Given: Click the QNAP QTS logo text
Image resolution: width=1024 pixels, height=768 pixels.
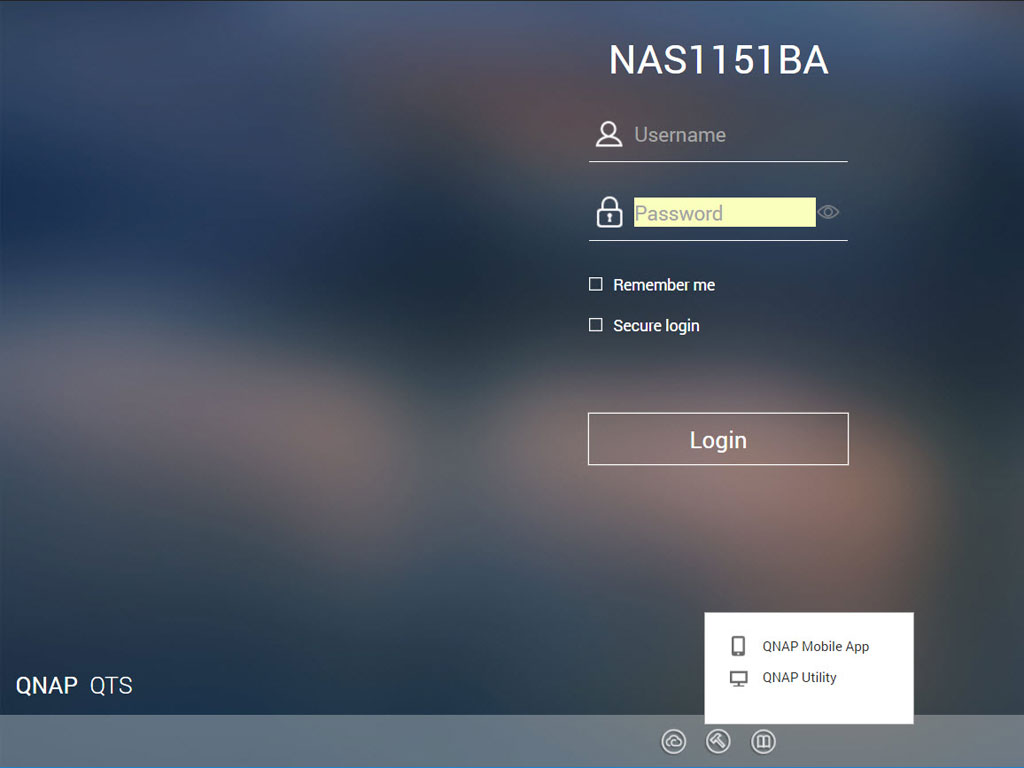Looking at the screenshot, I should pyautogui.click(x=74, y=686).
